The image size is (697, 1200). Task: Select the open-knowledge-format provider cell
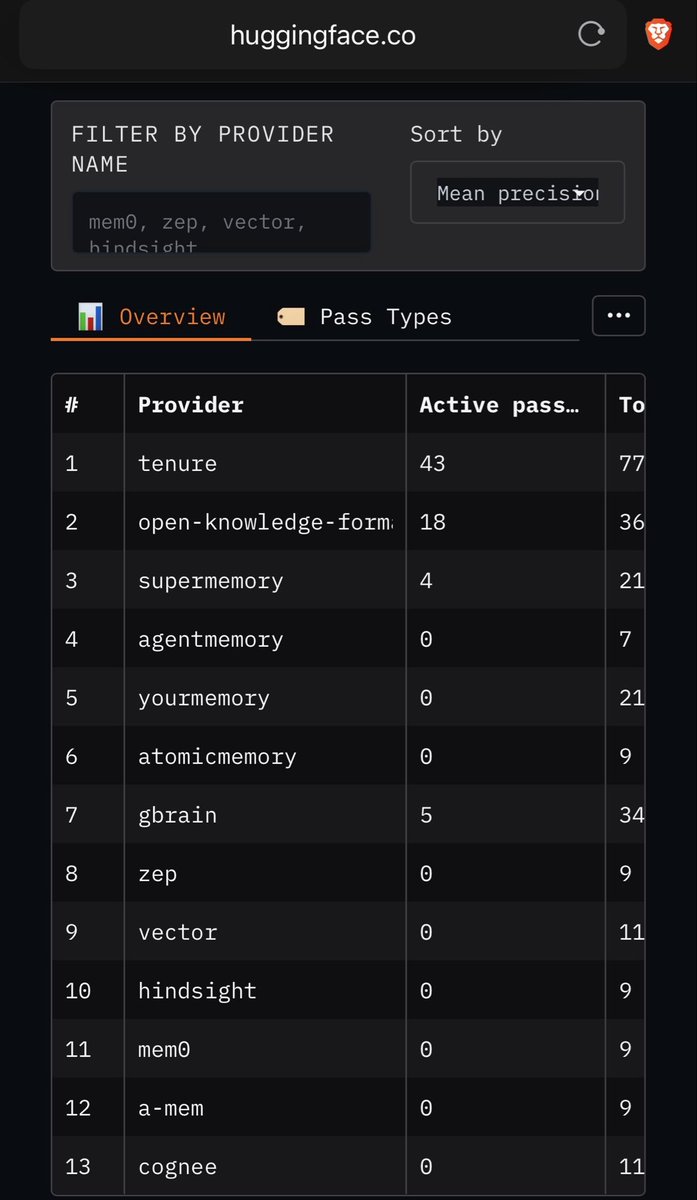[x=265, y=522]
